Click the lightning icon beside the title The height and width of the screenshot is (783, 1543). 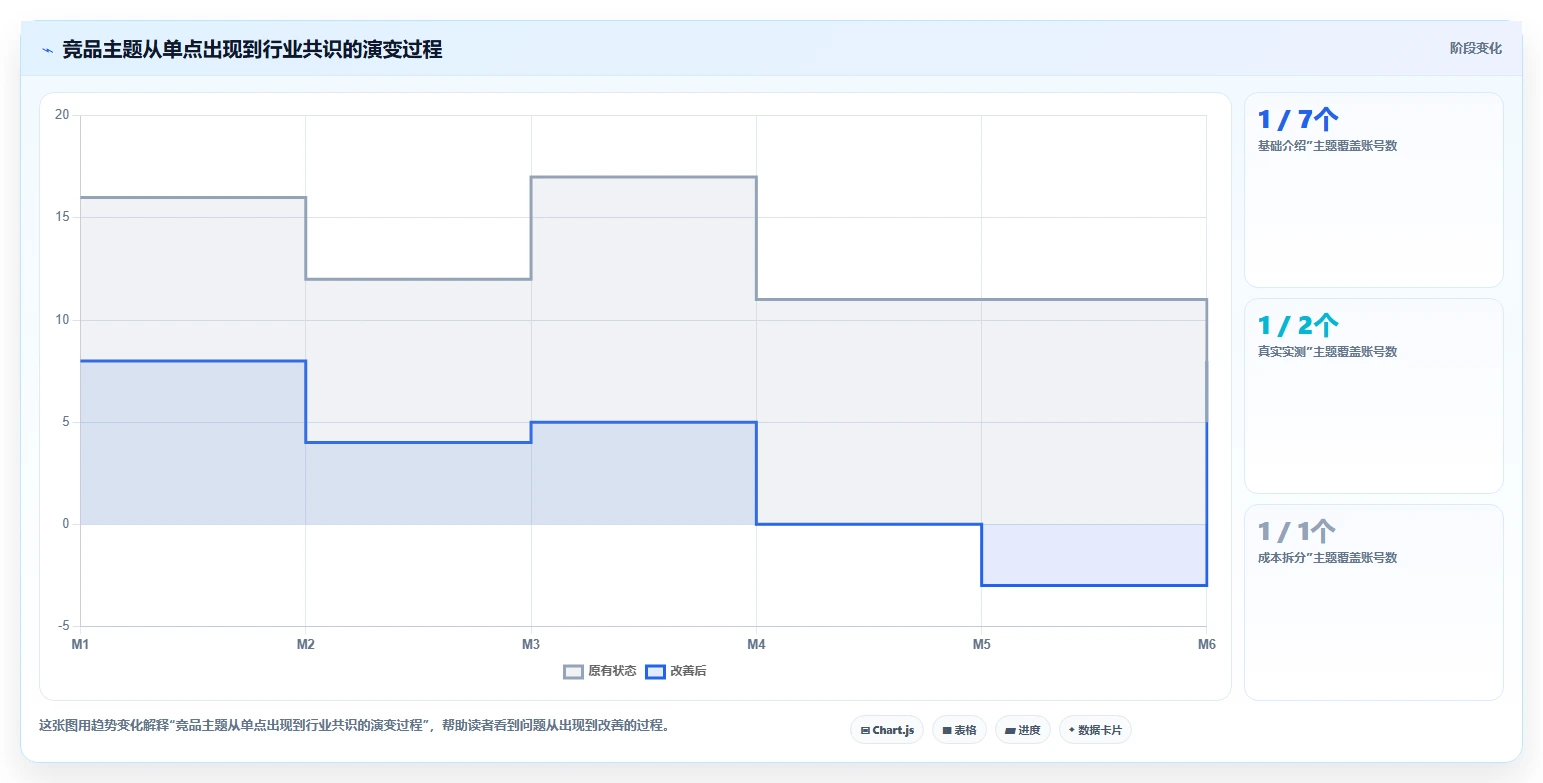point(47,50)
